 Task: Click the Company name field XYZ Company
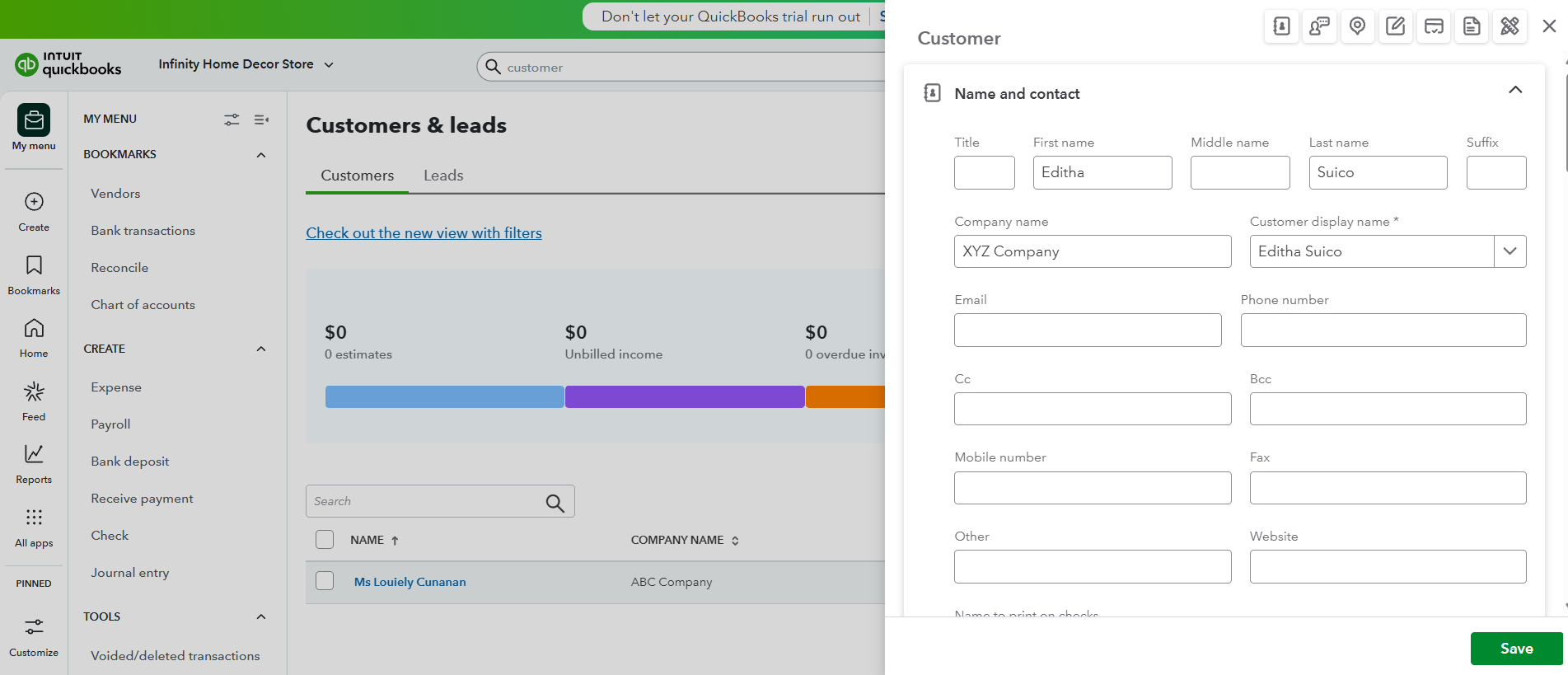coord(1093,251)
